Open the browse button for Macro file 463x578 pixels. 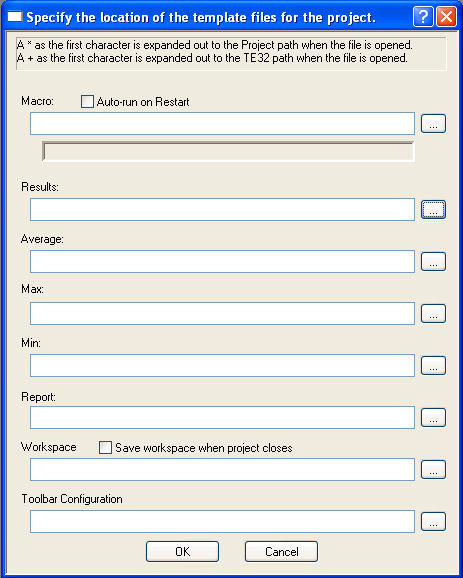tap(433, 123)
